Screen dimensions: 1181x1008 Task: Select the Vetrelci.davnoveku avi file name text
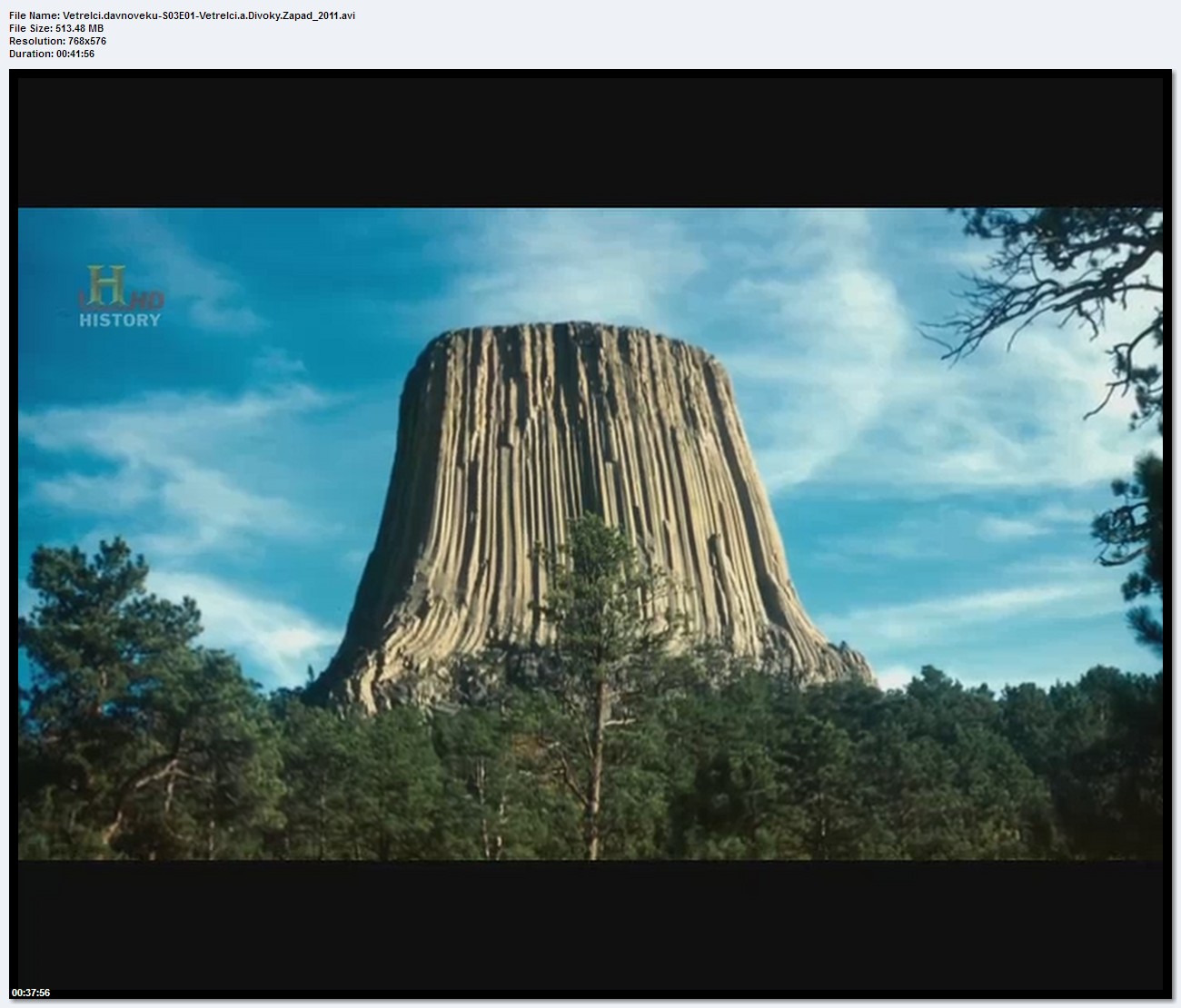[209, 16]
